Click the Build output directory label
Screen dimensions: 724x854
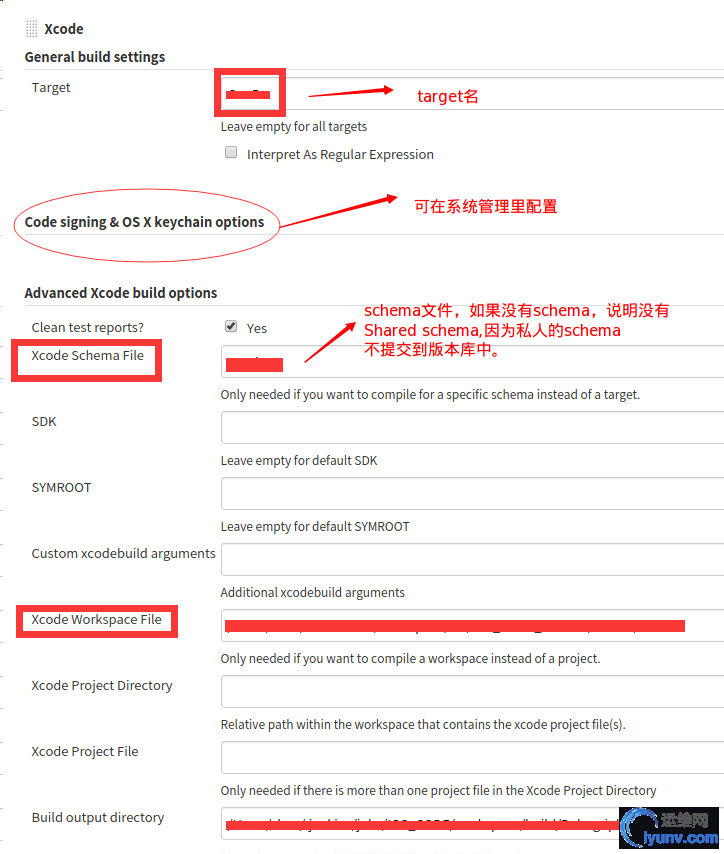tap(98, 818)
